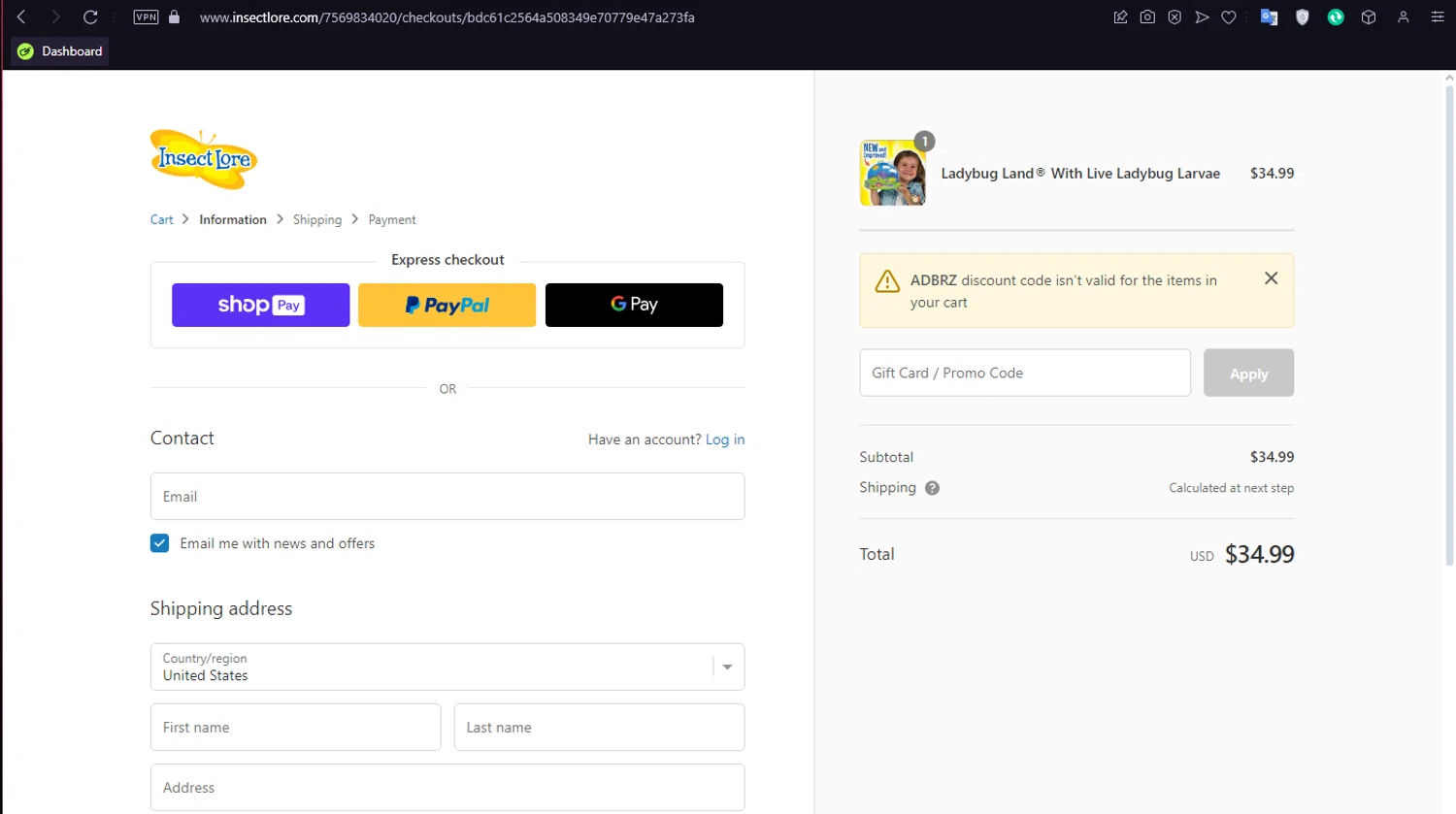1456x814 pixels.
Task: Open the translate extension icon
Action: 1269,17
